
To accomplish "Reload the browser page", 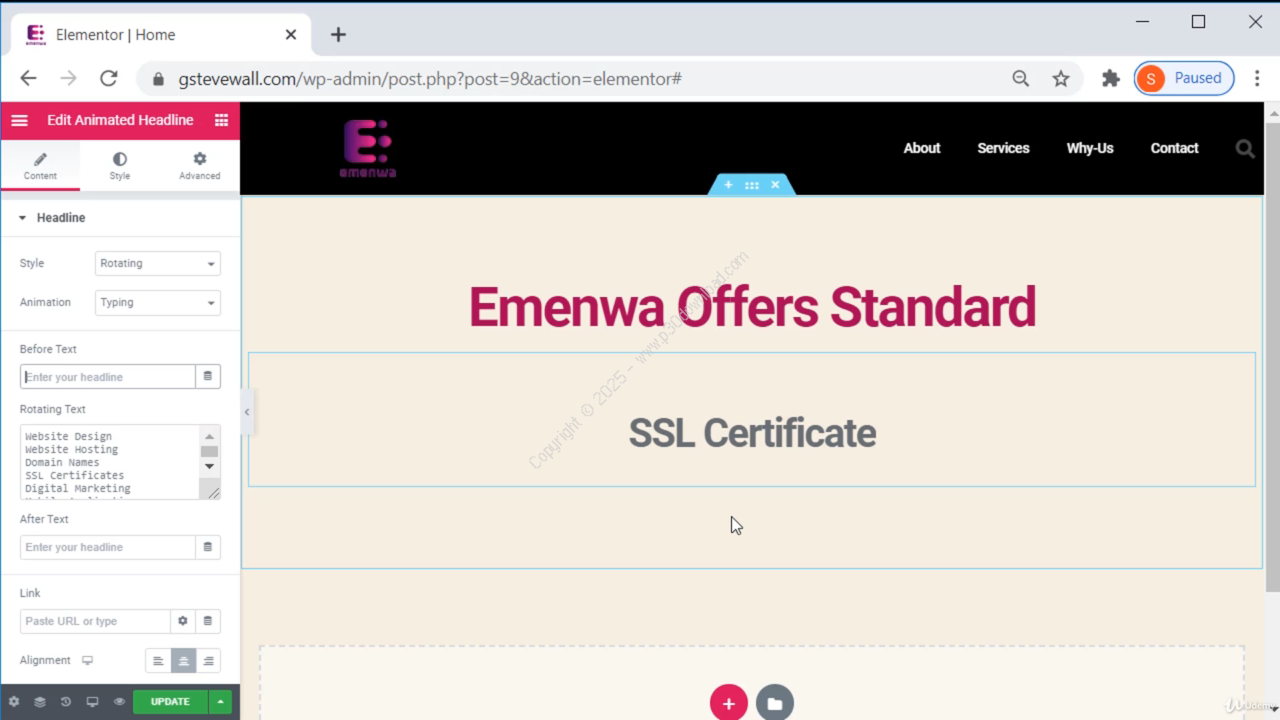I will coord(109,78).
